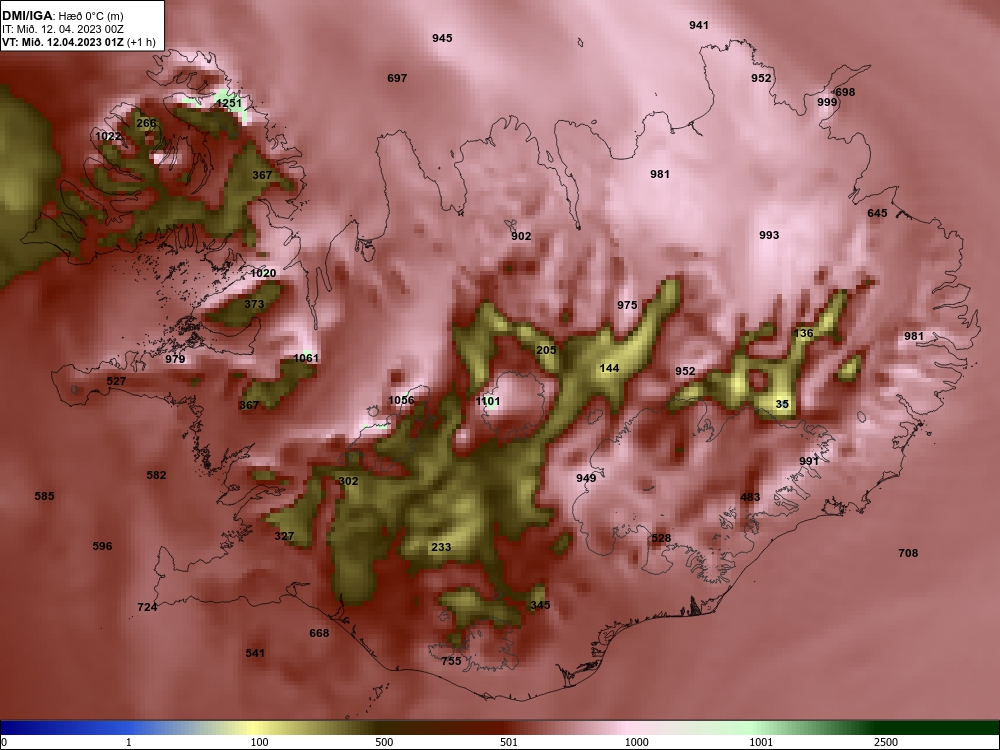Click the map value 755

pyautogui.click(x=451, y=661)
